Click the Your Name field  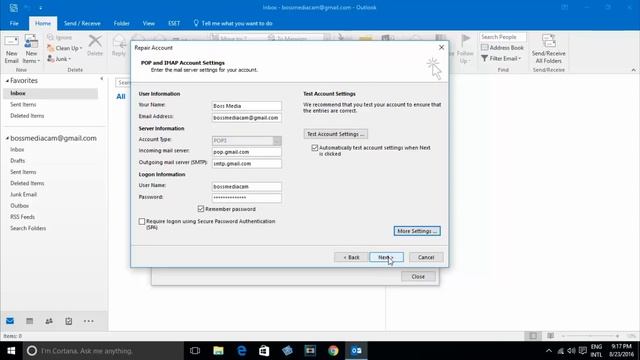247,106
